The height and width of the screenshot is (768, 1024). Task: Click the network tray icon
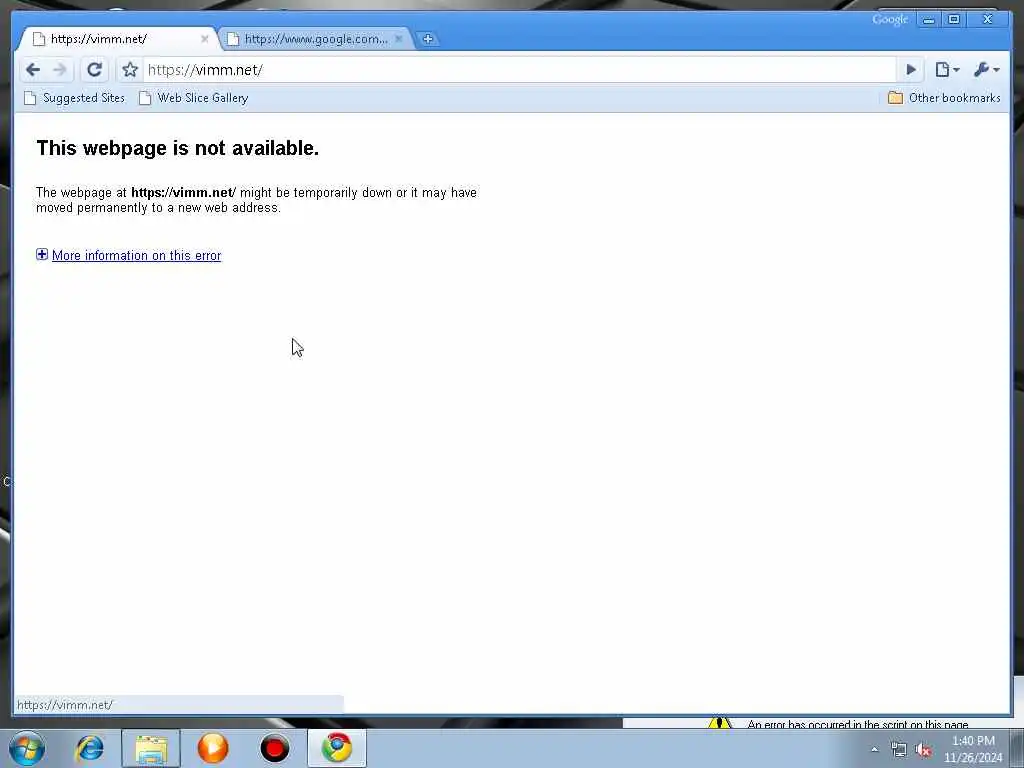click(899, 750)
